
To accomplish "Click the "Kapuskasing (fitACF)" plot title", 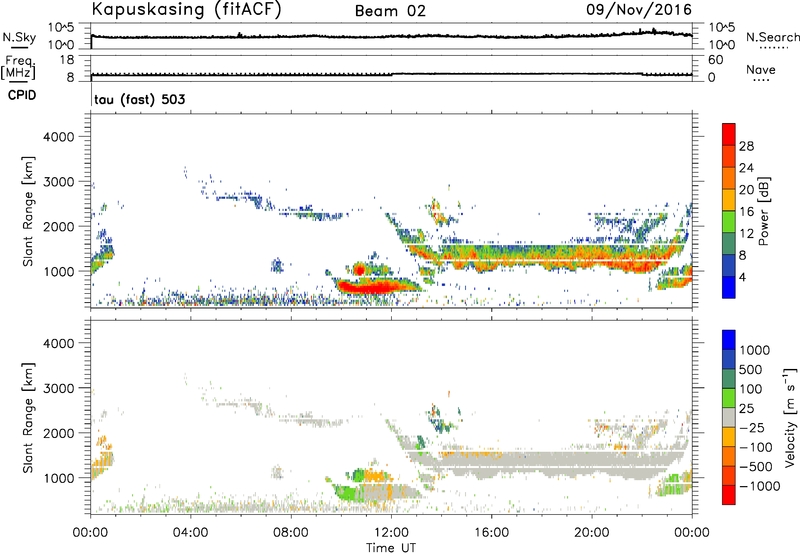I will [x=186, y=9].
